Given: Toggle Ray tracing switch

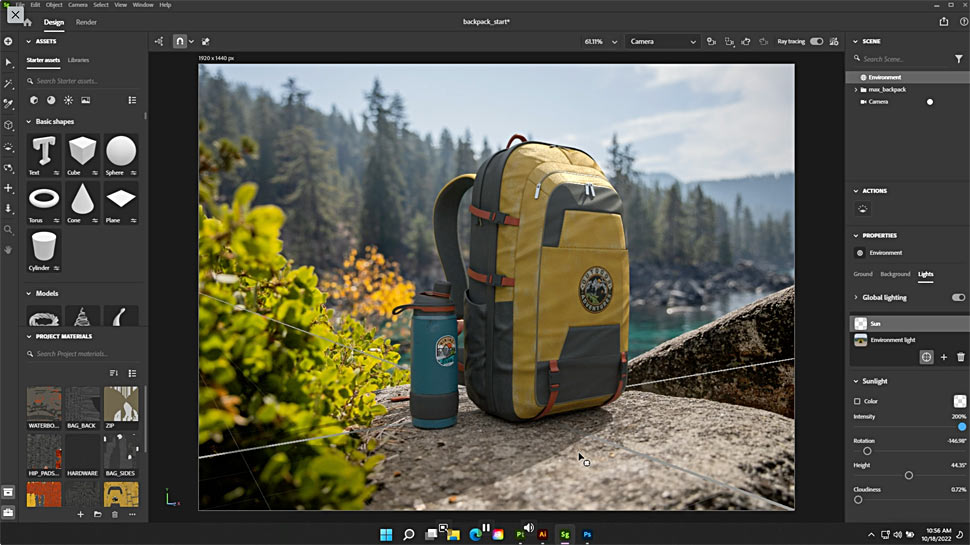Looking at the screenshot, I should tap(817, 41).
